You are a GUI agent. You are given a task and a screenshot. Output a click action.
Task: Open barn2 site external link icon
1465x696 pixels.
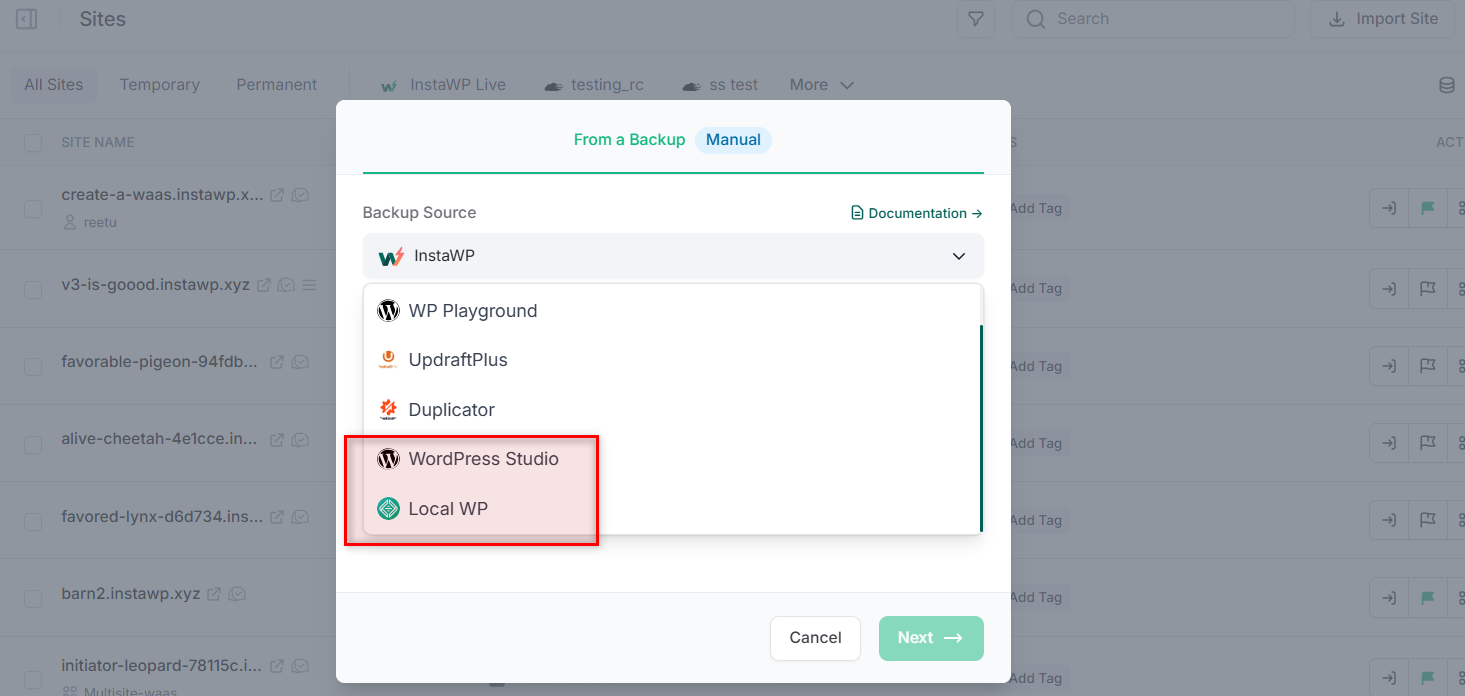pos(214,593)
